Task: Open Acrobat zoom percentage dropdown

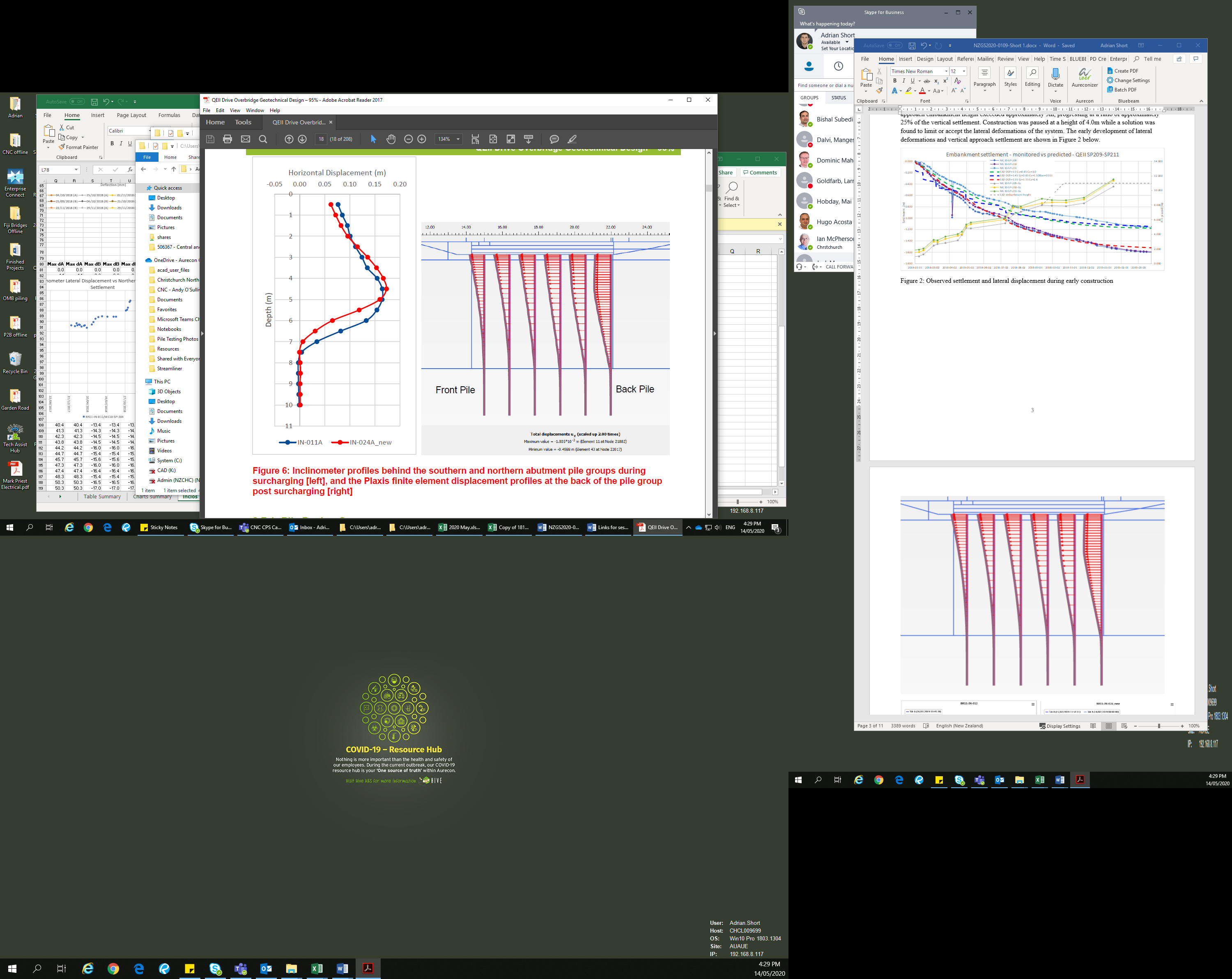Action: pos(458,139)
